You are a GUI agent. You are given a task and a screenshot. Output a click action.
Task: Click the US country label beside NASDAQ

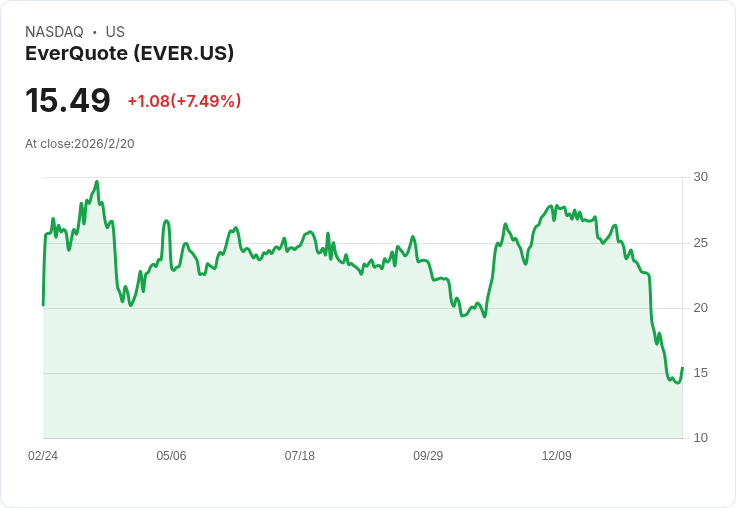pyautogui.click(x=115, y=32)
